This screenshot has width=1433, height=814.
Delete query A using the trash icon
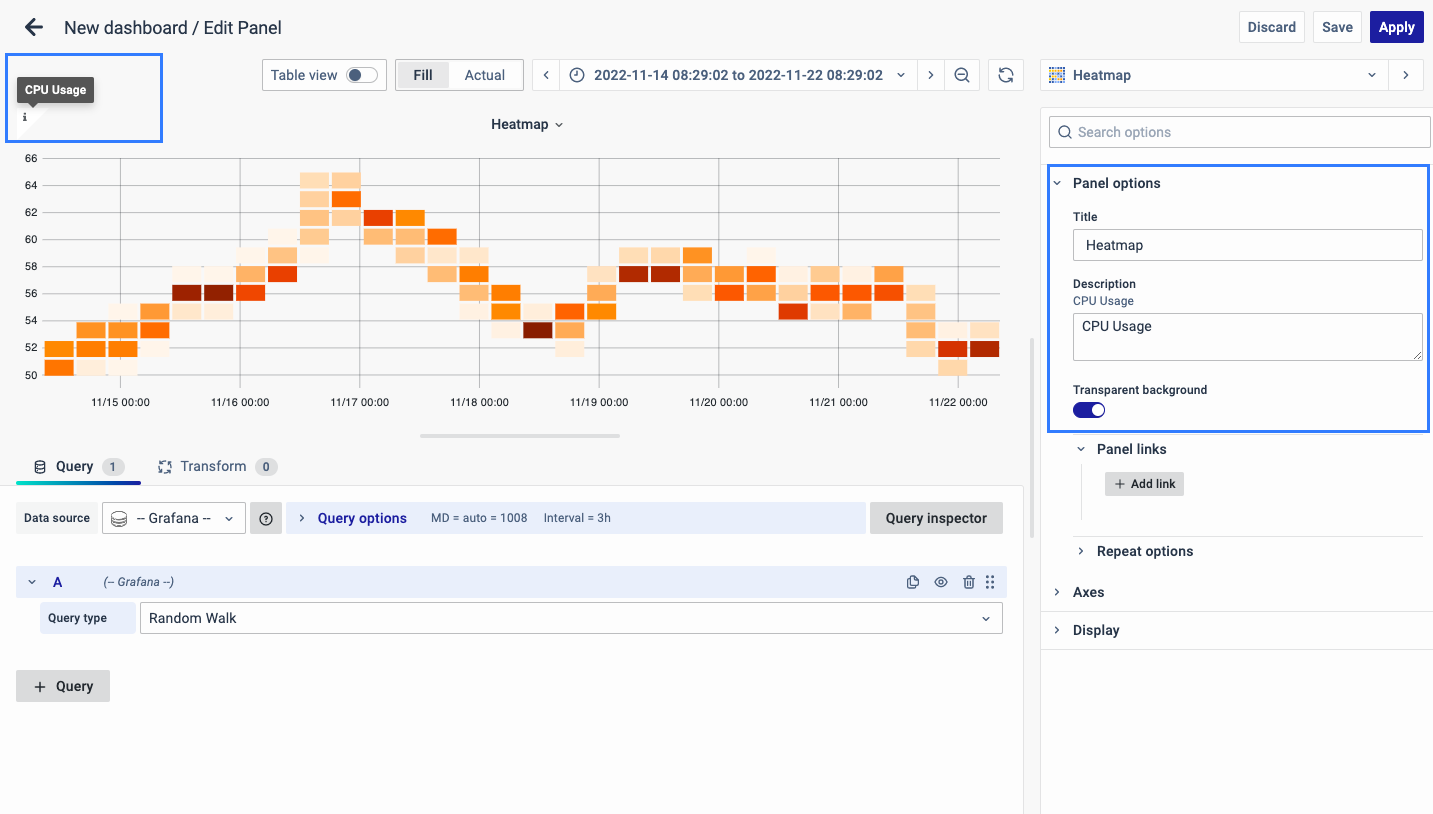coord(968,582)
